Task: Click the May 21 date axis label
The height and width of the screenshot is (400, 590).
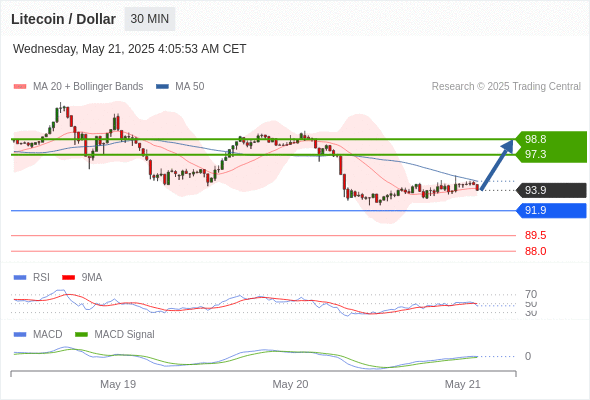Action: pyautogui.click(x=462, y=384)
